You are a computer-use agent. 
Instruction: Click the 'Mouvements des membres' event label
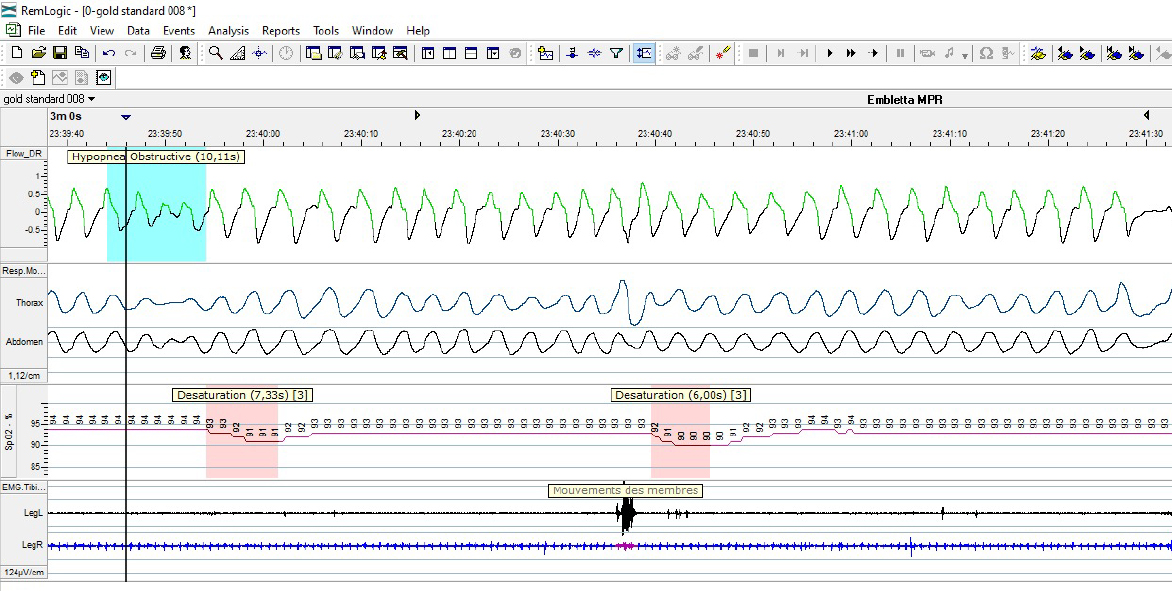(625, 490)
